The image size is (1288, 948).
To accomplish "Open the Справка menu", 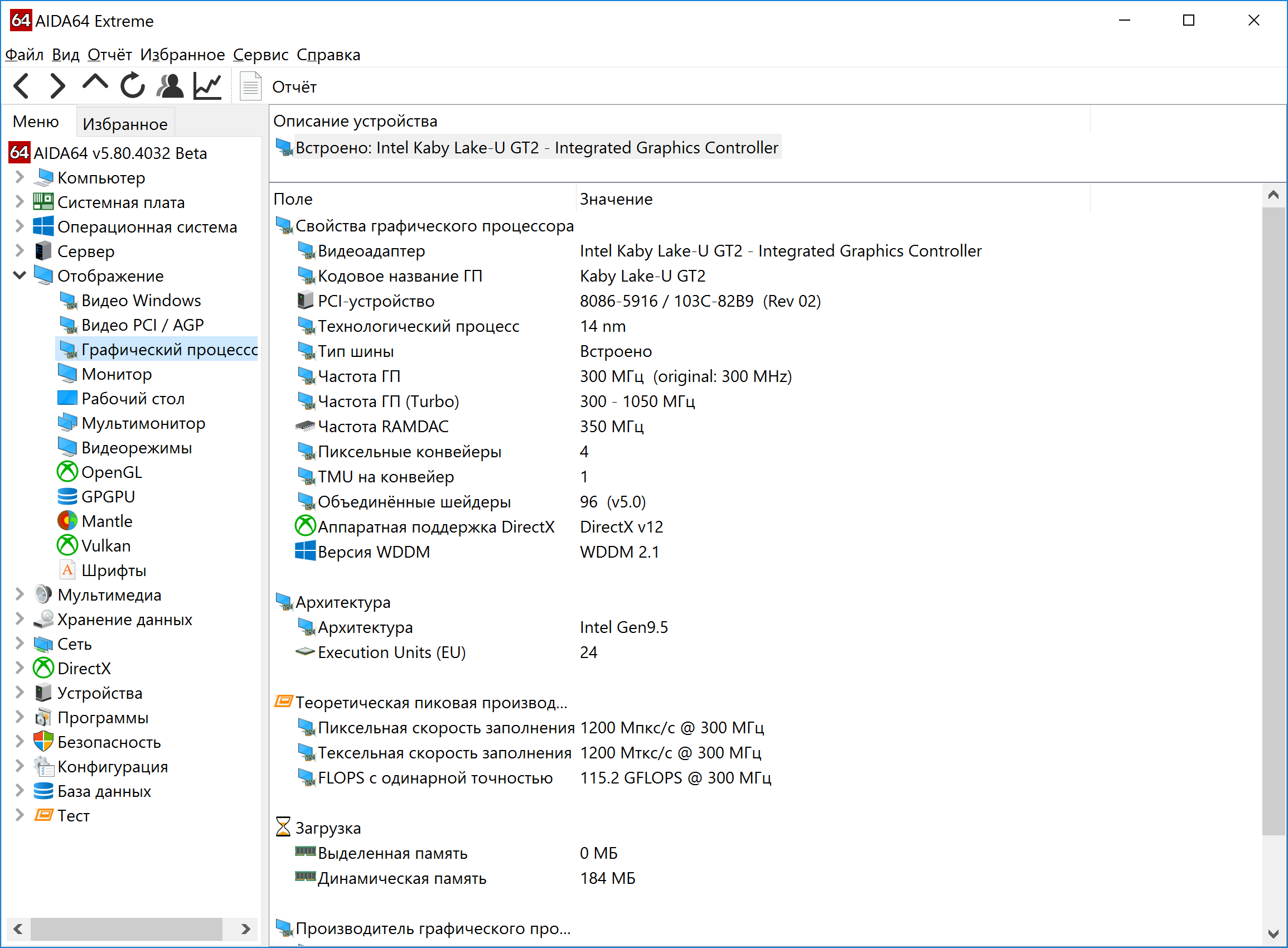I will click(328, 55).
